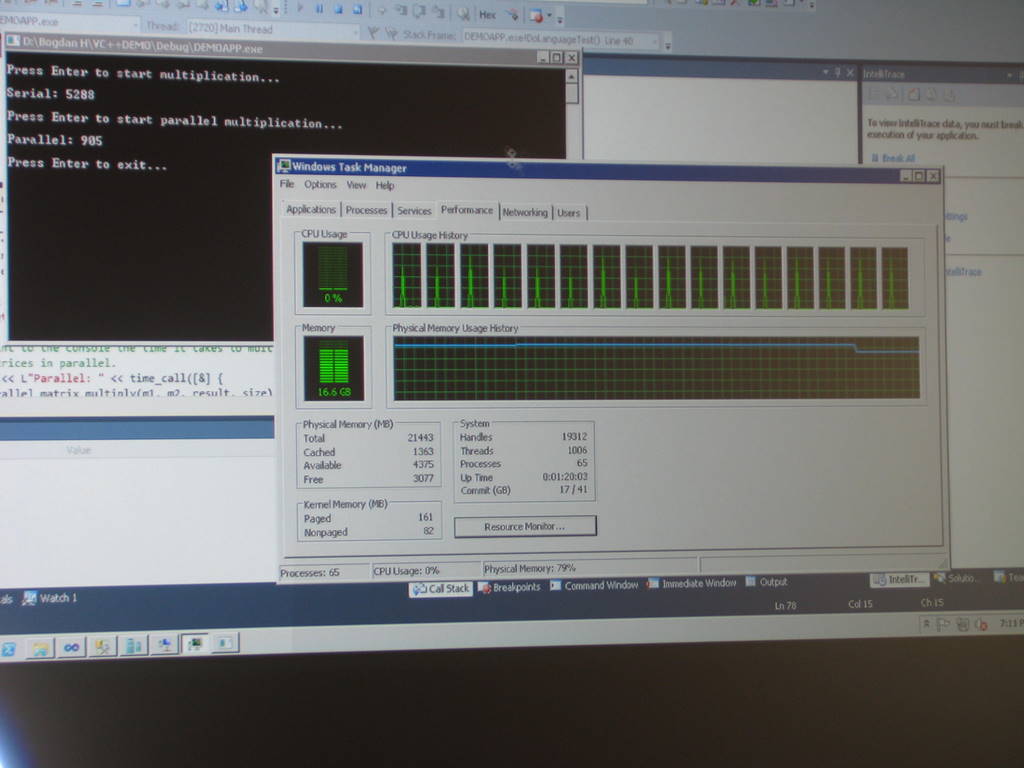Screen dimensions: 1024x768
Task: Open Task Manager View menu
Action: pyautogui.click(x=356, y=185)
